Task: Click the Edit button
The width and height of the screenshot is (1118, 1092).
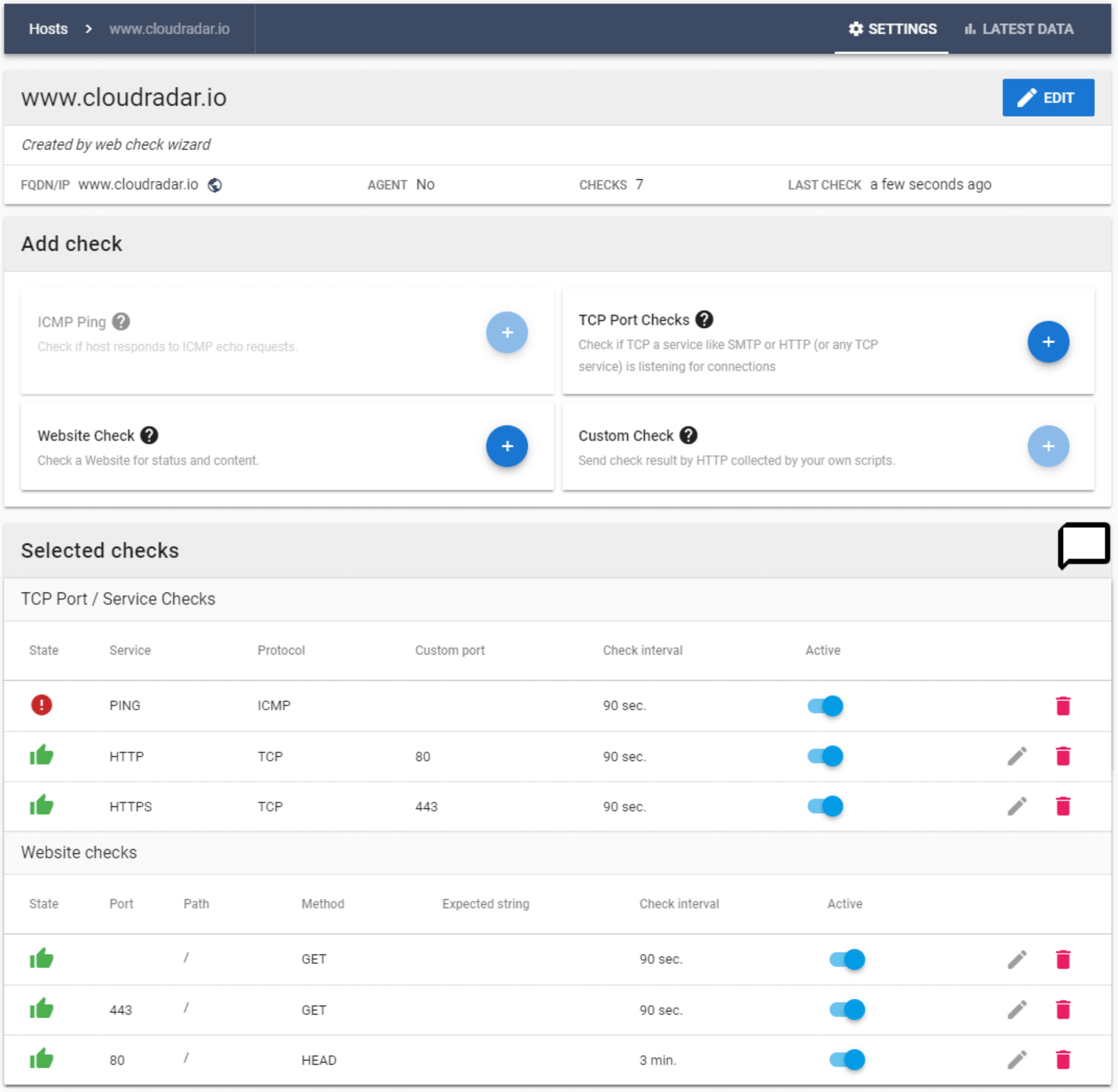Action: [1048, 97]
